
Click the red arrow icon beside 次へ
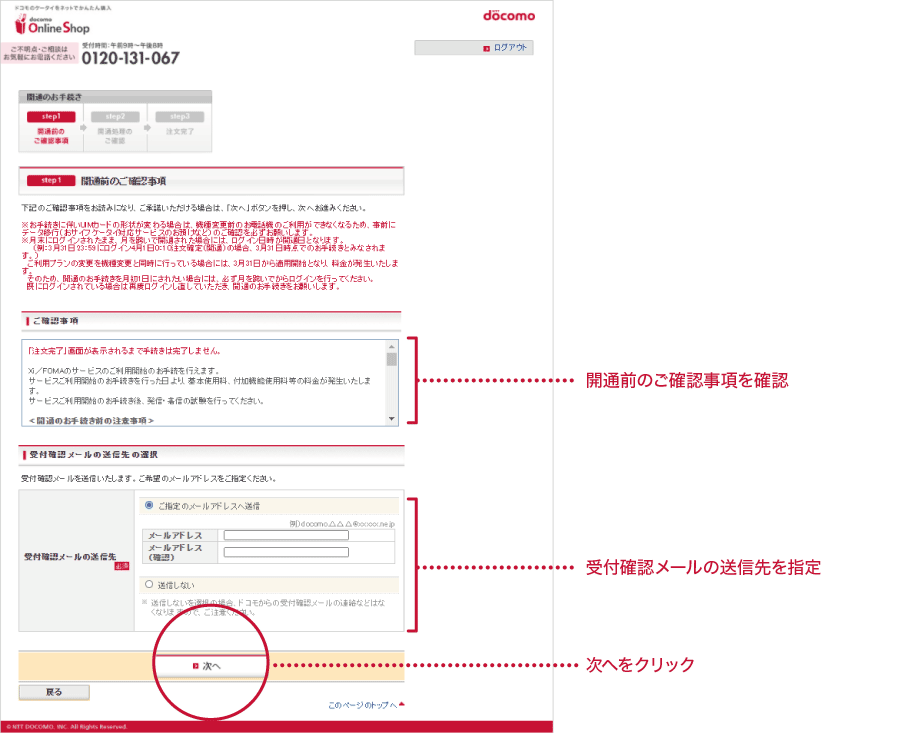(196, 666)
